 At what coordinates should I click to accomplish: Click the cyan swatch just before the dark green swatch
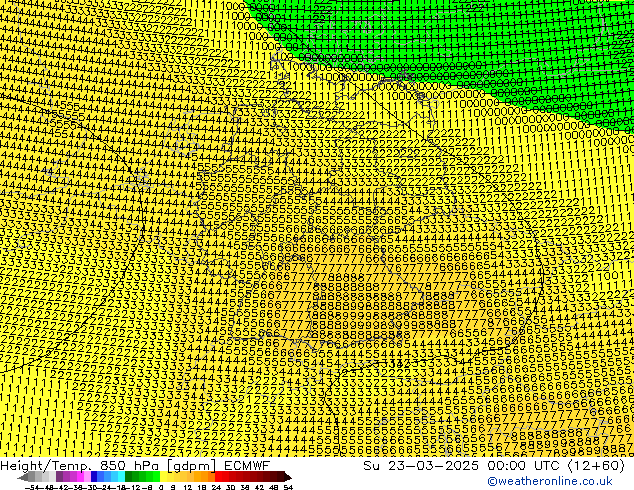coord(121,477)
